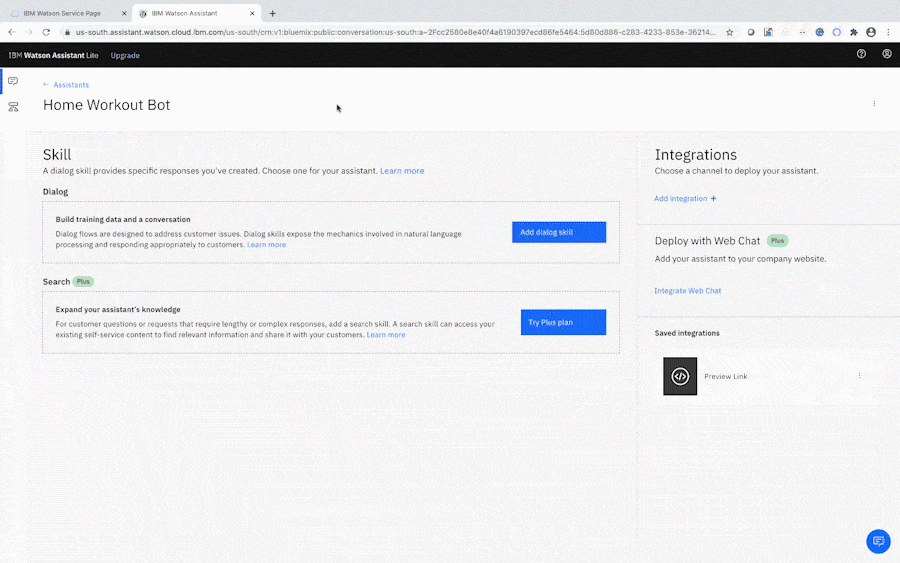Click 'Expand your assistant's knowledge' text
The height and width of the screenshot is (563, 900).
tap(118, 309)
